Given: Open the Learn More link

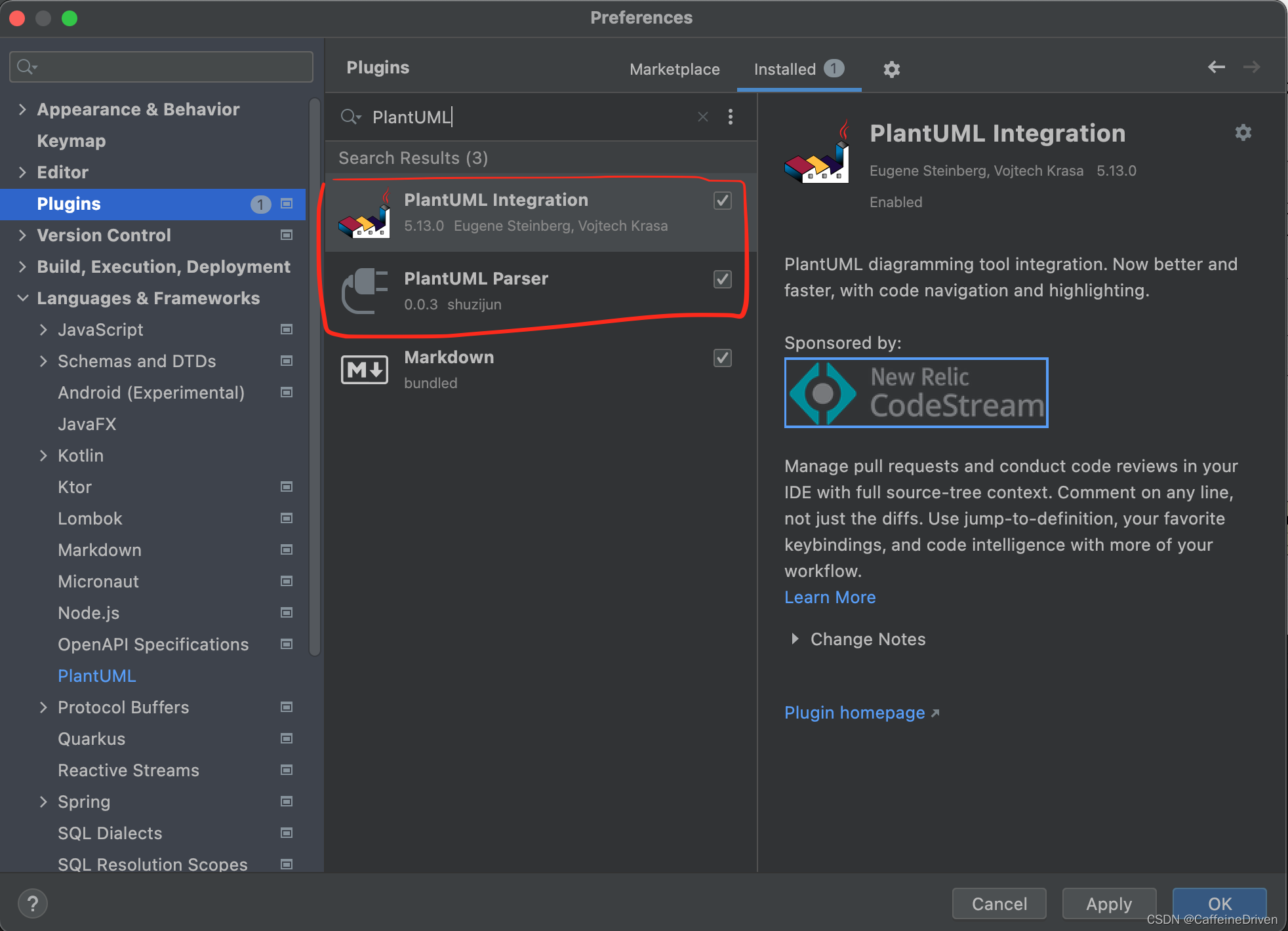Looking at the screenshot, I should (830, 597).
